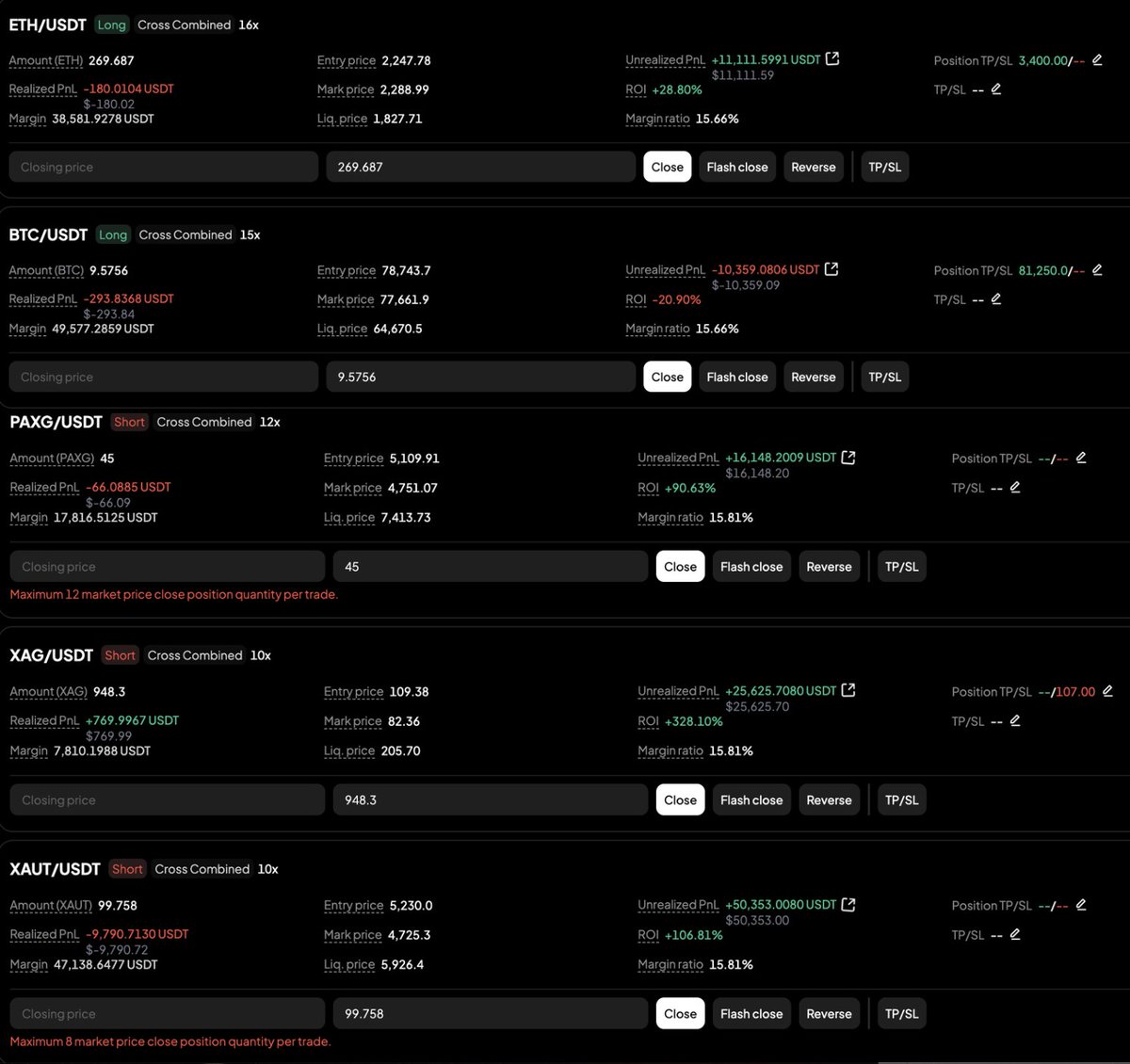Click BTC ROI value -20.90%
Viewport: 1130px width, 1064px height.
pyautogui.click(x=676, y=299)
